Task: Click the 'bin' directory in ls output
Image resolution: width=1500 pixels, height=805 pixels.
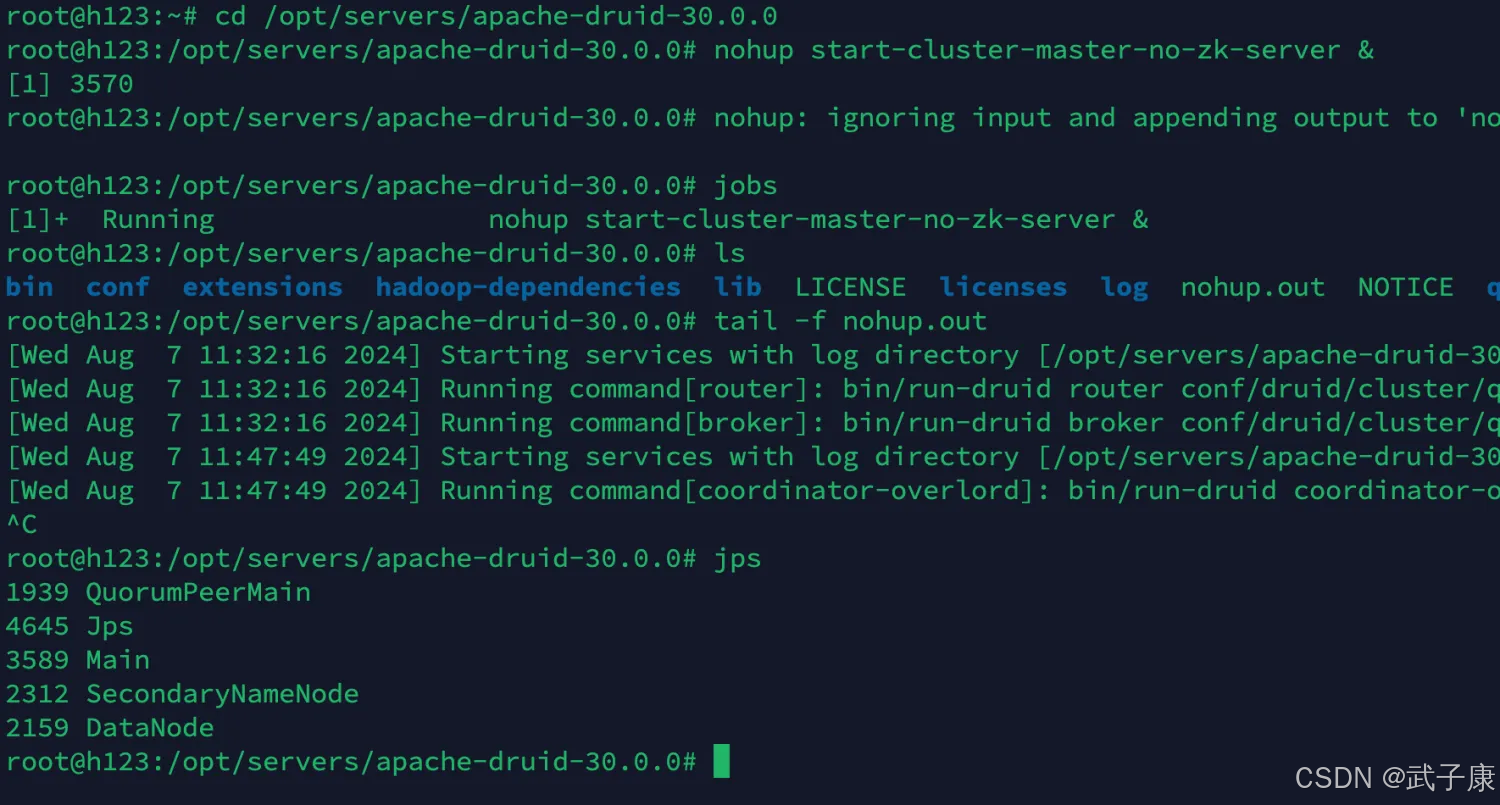Action: click(x=30, y=288)
